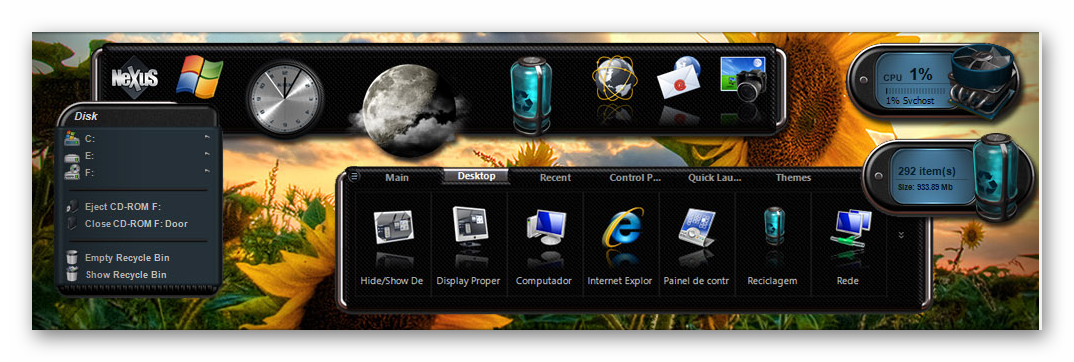1074x362 pixels.
Task: Click the E: drive icon
Action: [x=71, y=156]
